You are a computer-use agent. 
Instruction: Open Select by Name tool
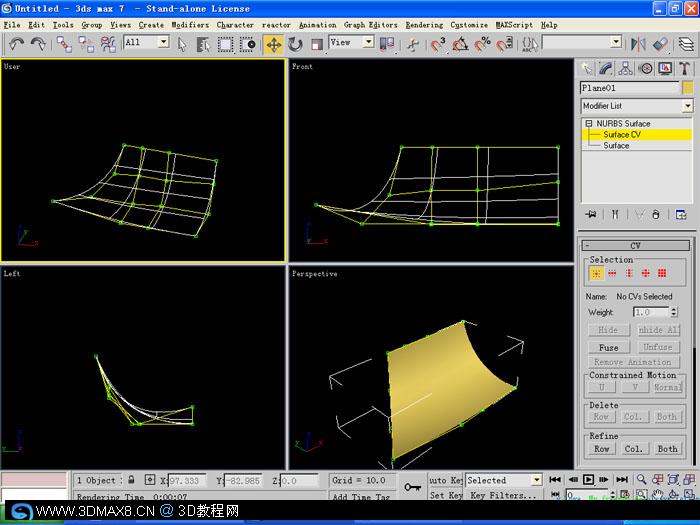pos(204,44)
